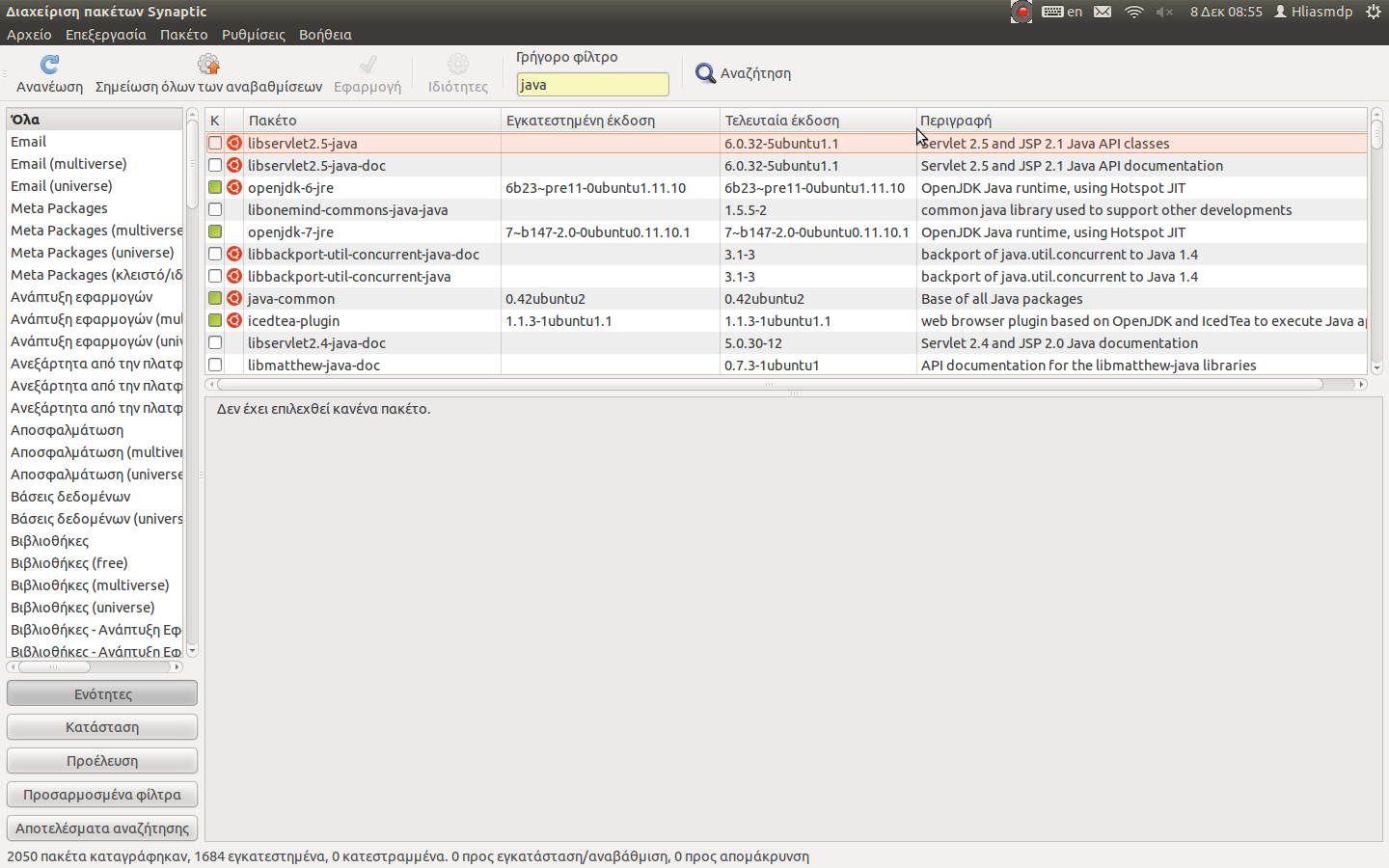This screenshot has width=1389, height=868.
Task: Click the Προέλευση button
Action: [102, 761]
